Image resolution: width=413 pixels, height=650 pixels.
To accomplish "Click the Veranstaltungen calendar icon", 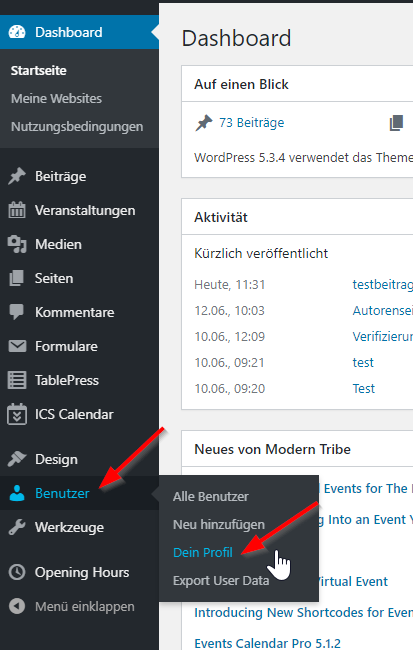I will [x=17, y=210].
